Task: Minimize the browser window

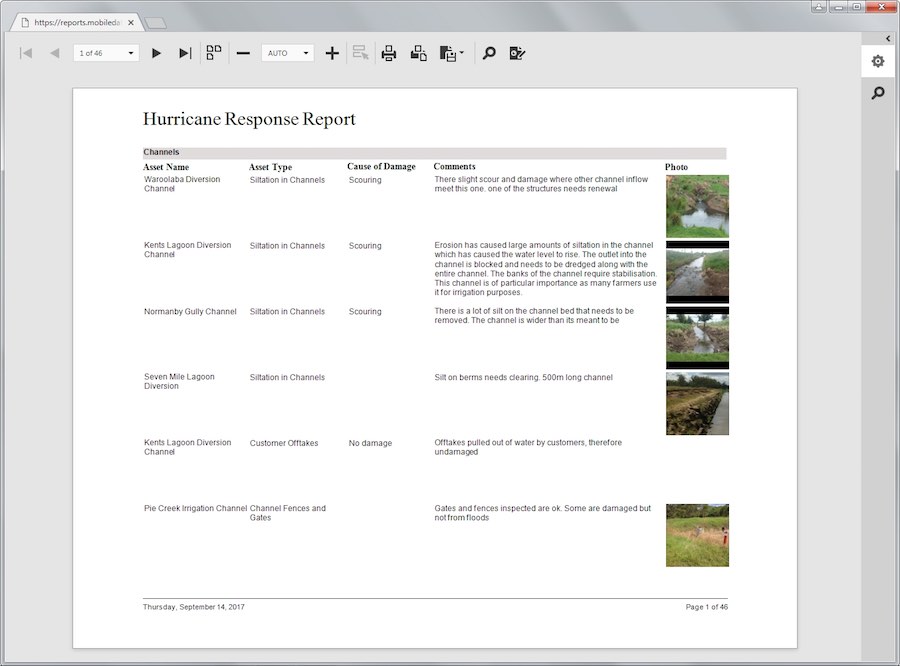Action: 839,7
